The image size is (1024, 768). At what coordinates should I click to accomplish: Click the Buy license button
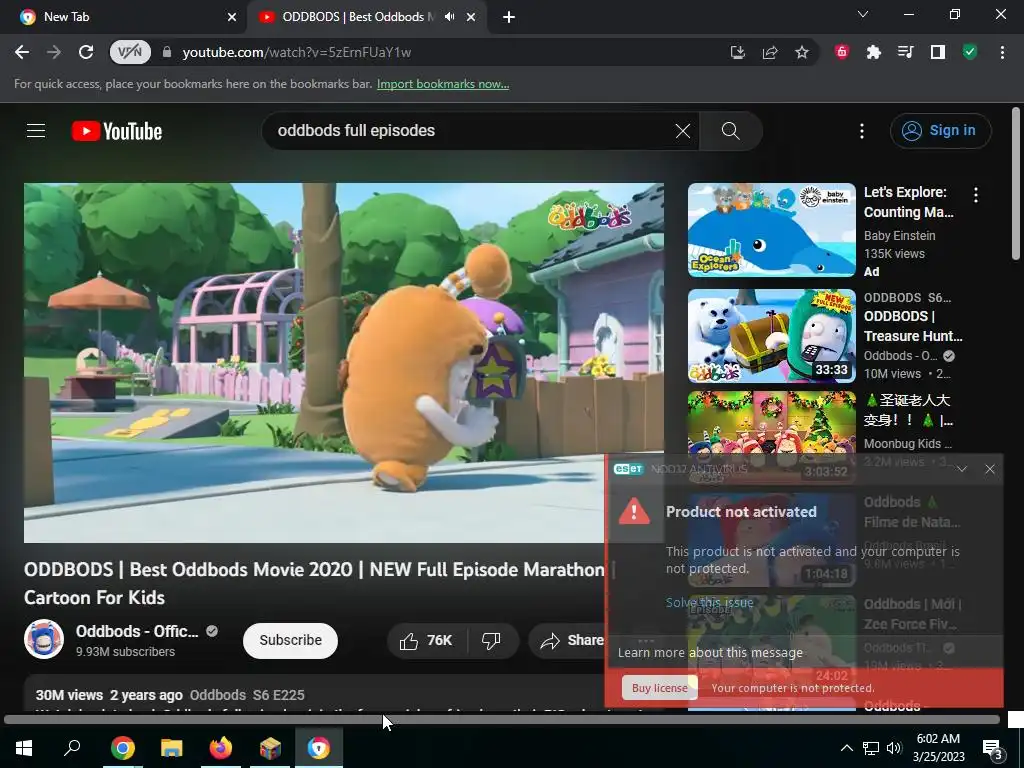tap(660, 688)
